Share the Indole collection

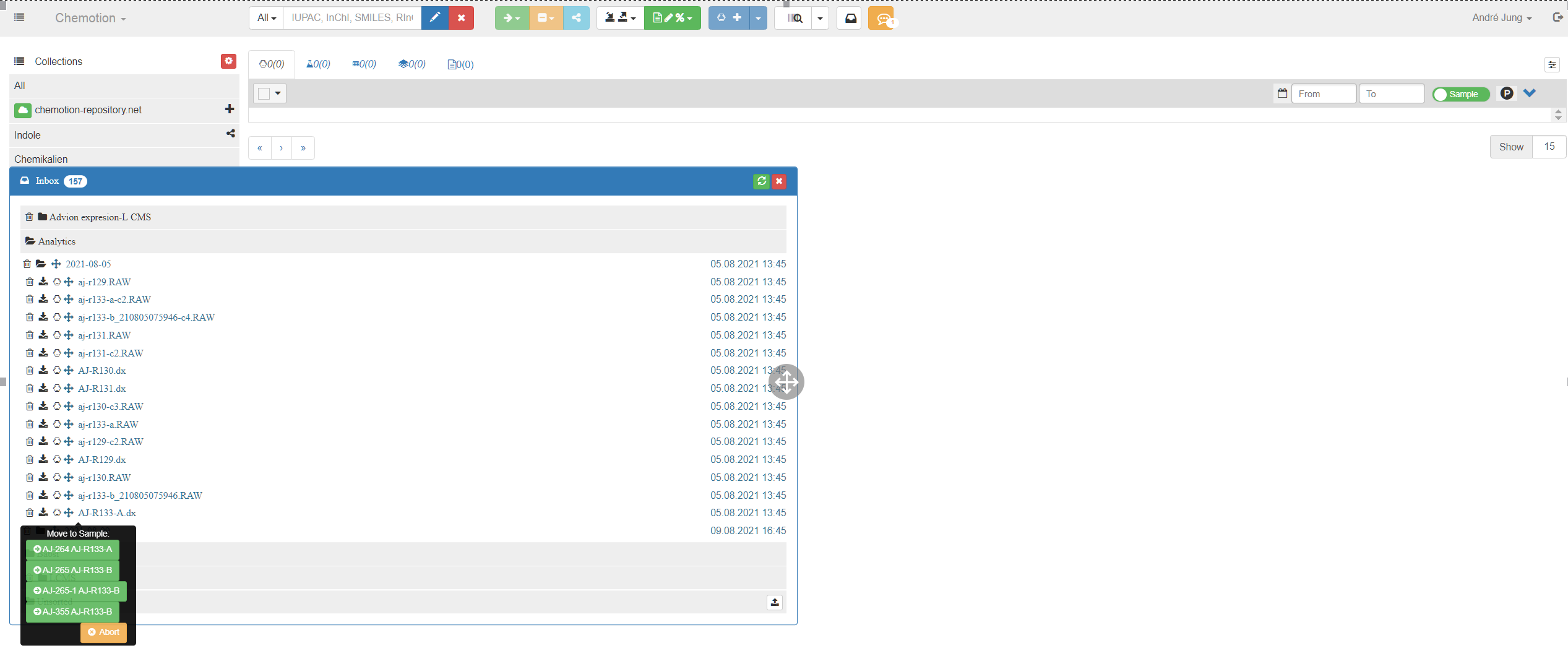pos(230,133)
